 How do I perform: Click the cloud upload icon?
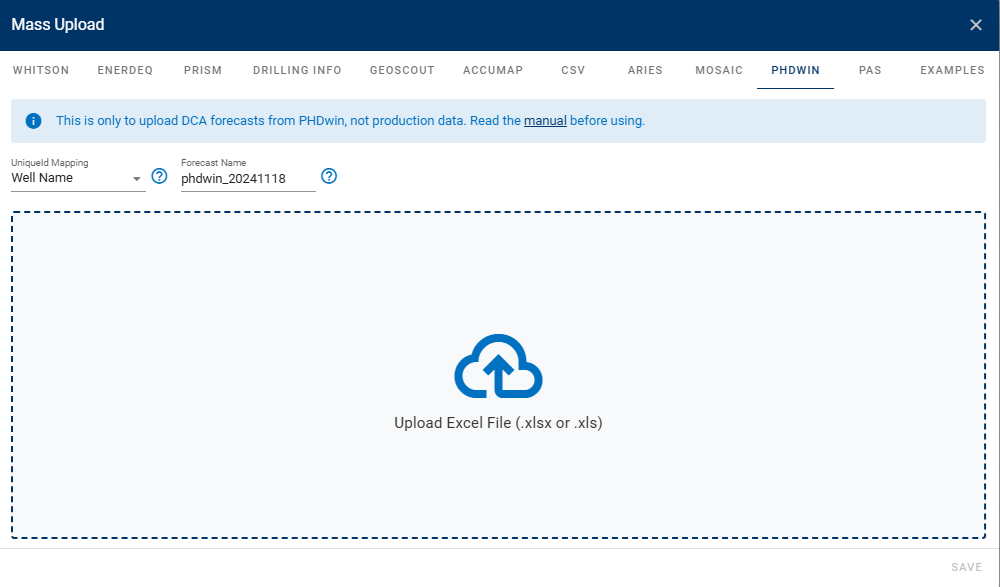(498, 366)
